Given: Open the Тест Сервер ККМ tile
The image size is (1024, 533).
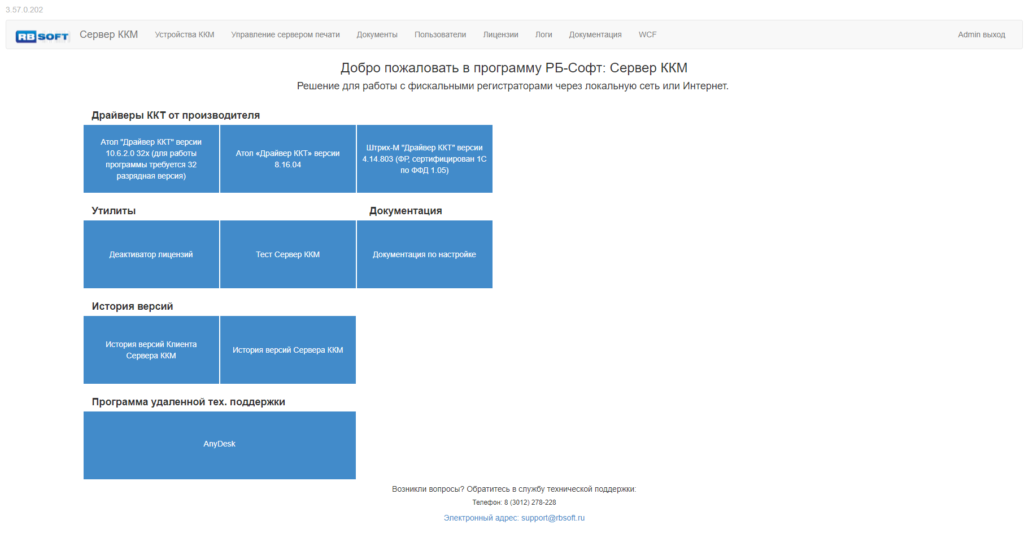Looking at the screenshot, I should point(288,254).
